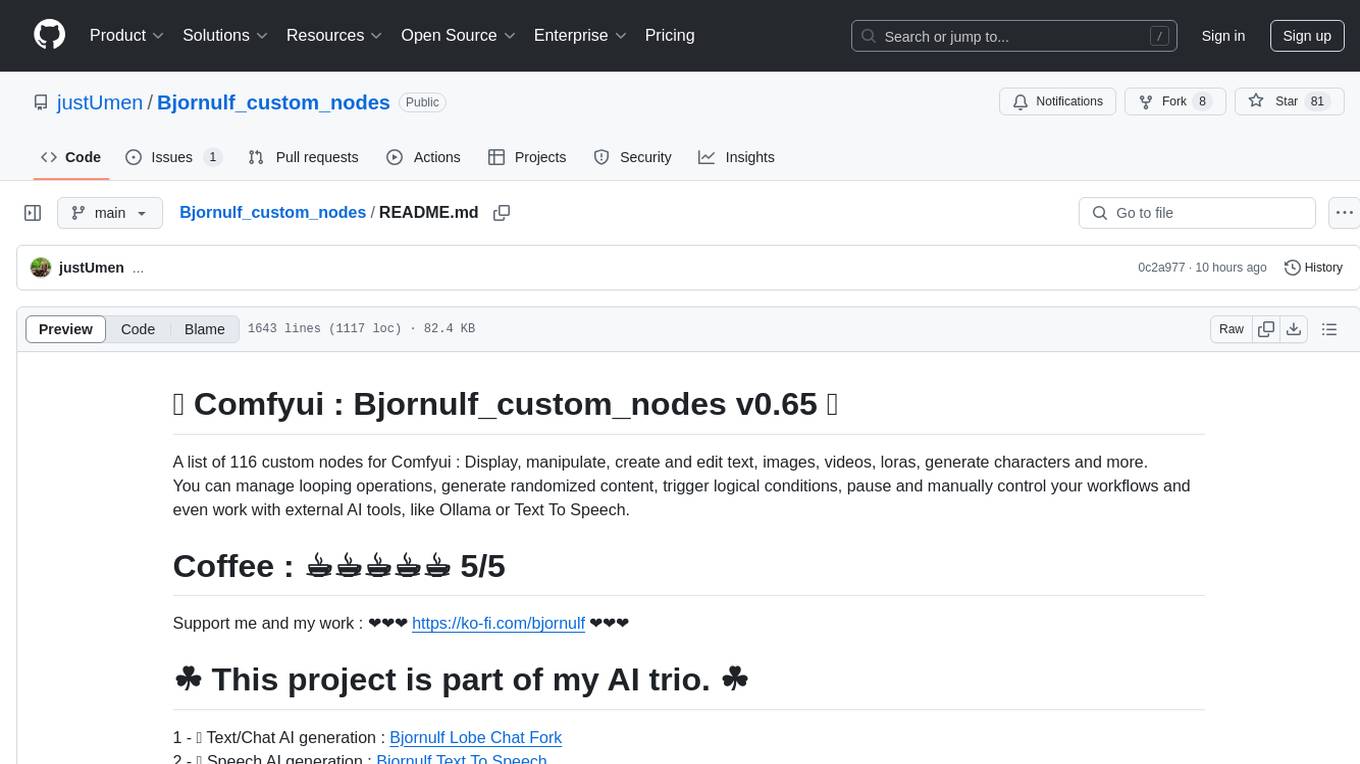View file History
Viewport: 1360px width, 764px height.
tap(1313, 268)
